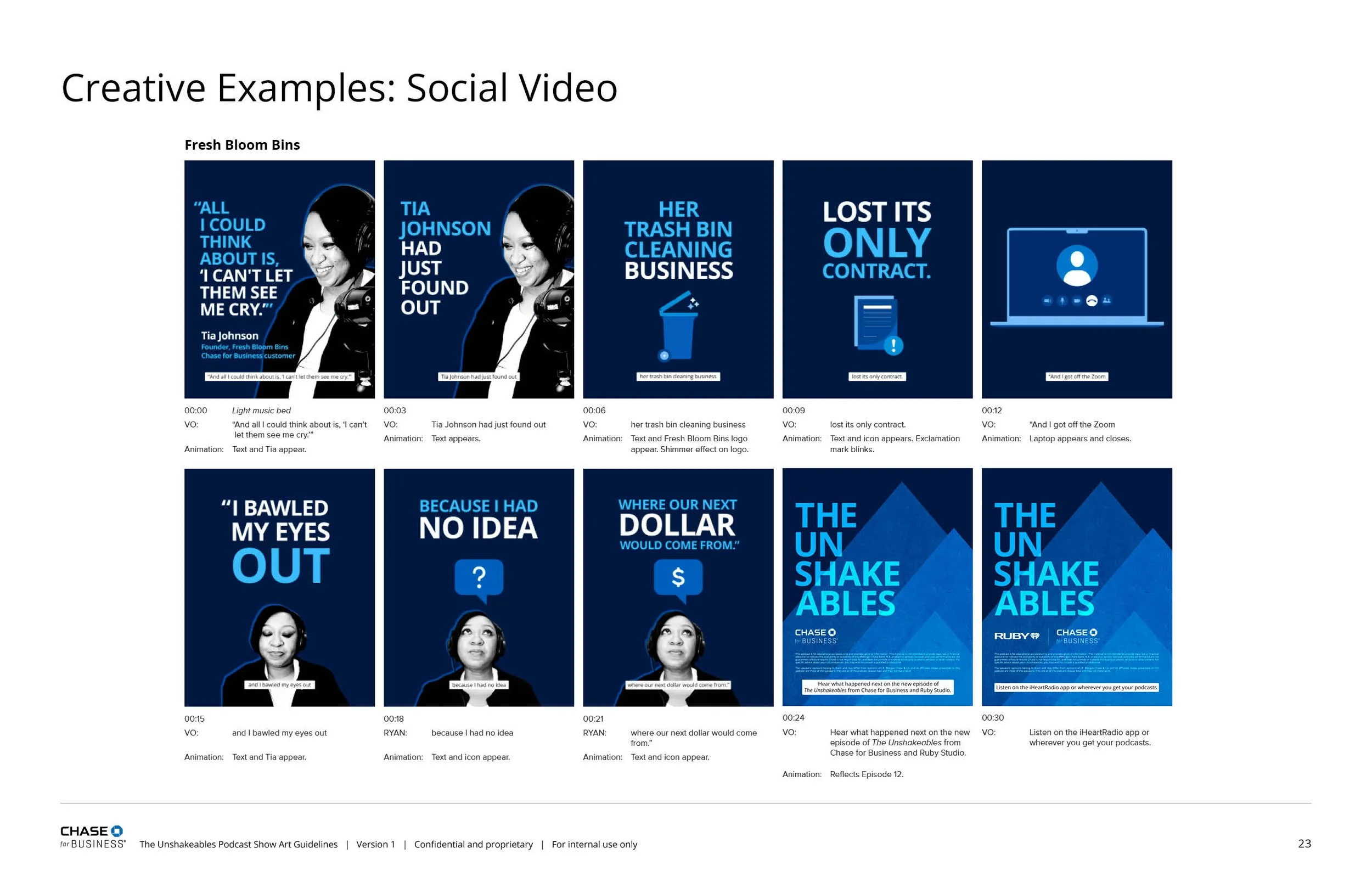Click the contract document icon
Screen dimensions: 1372x888
[877, 324]
